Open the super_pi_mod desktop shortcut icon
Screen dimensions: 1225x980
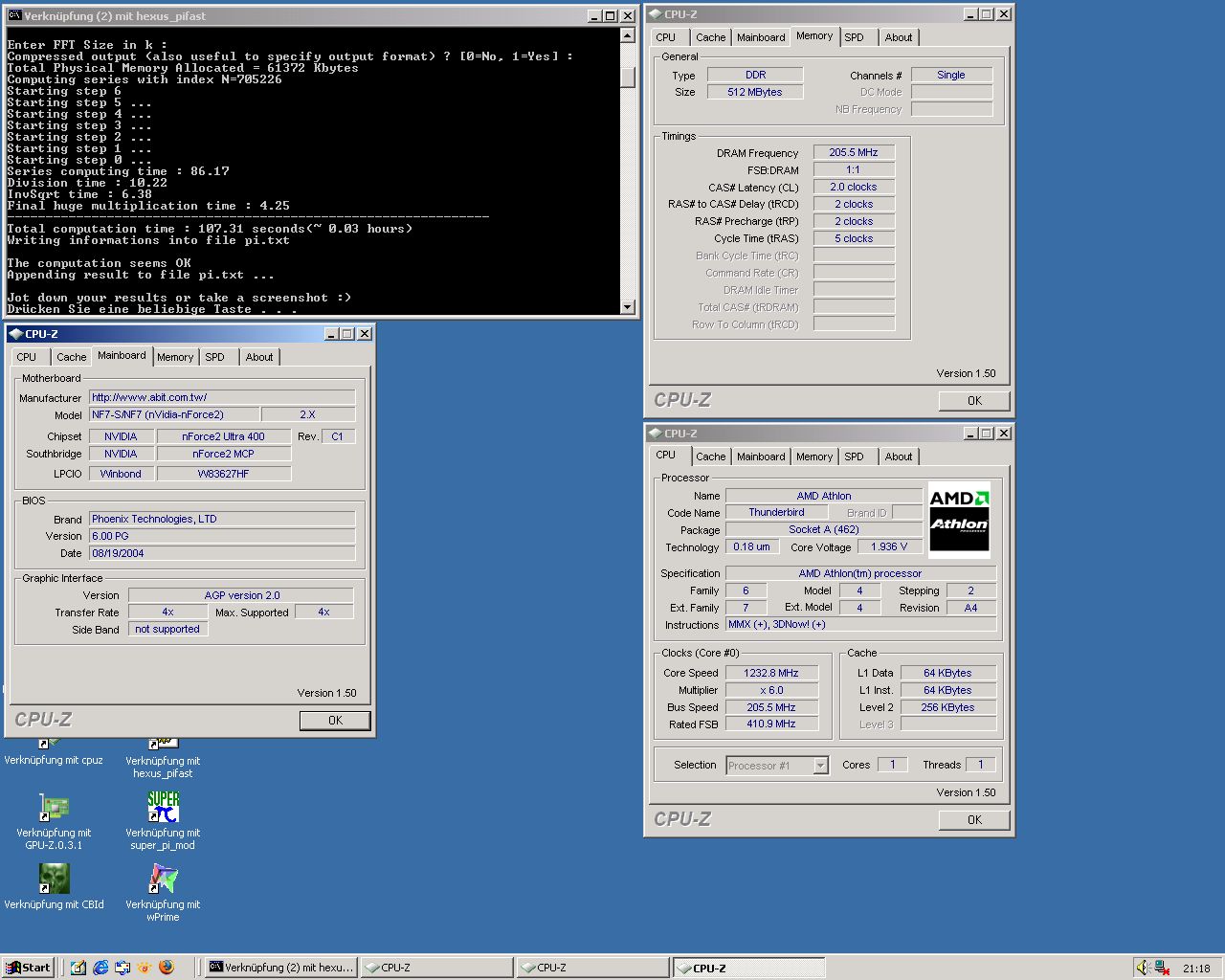click(x=163, y=807)
